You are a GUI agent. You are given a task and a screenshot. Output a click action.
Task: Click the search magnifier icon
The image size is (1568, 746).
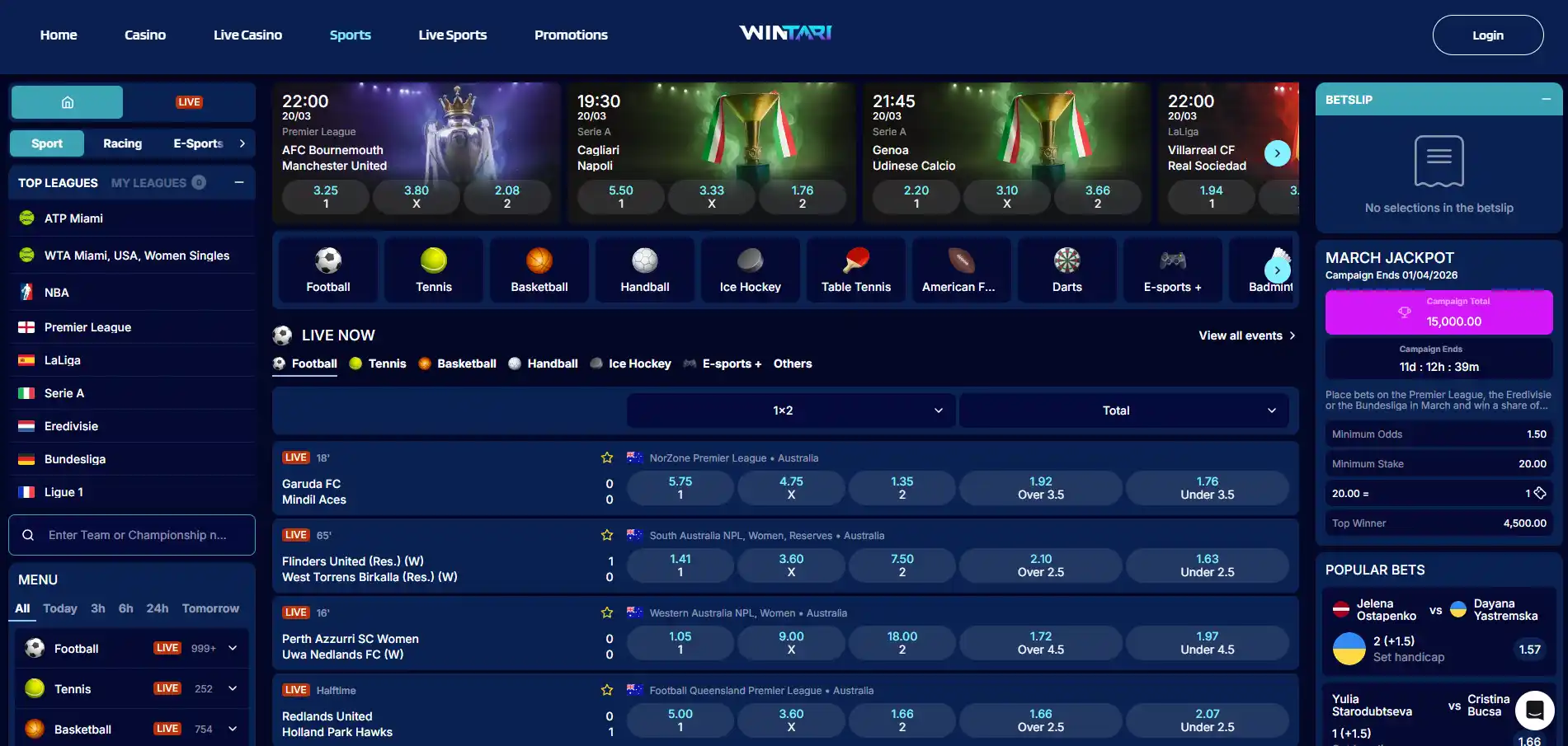28,535
